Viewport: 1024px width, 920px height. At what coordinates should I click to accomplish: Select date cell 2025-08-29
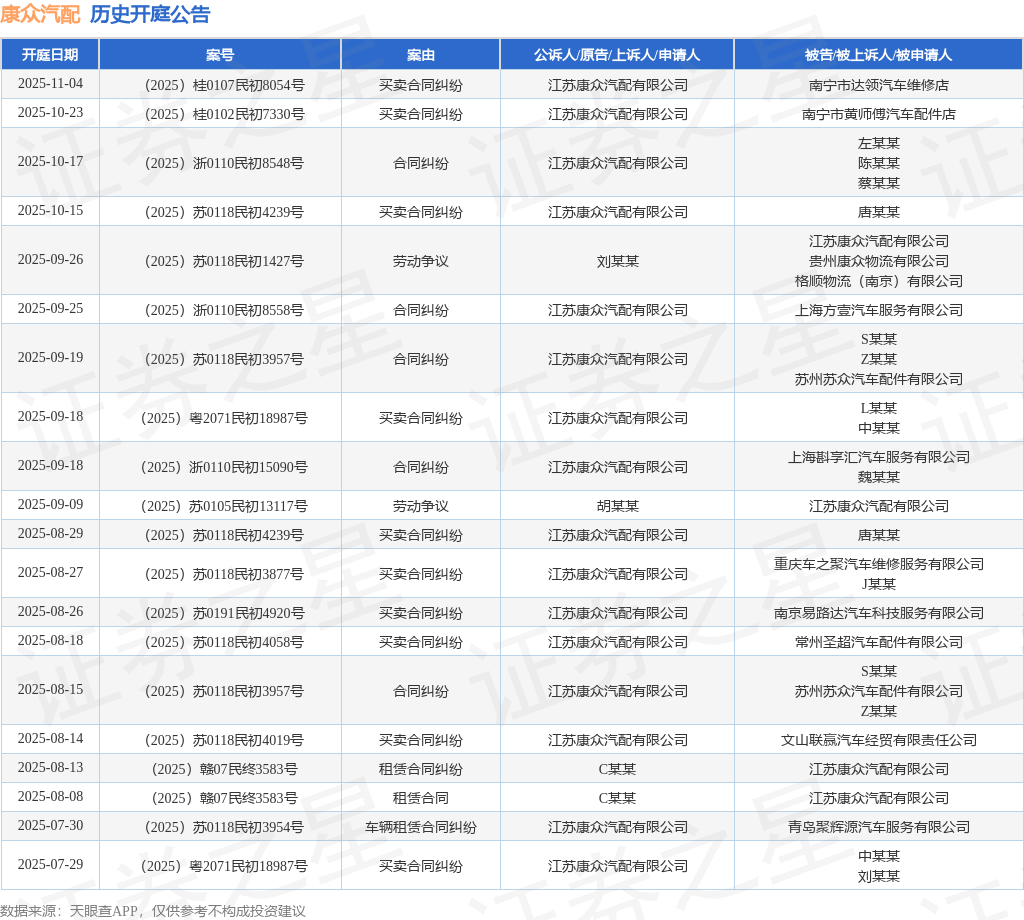[x=50, y=534]
